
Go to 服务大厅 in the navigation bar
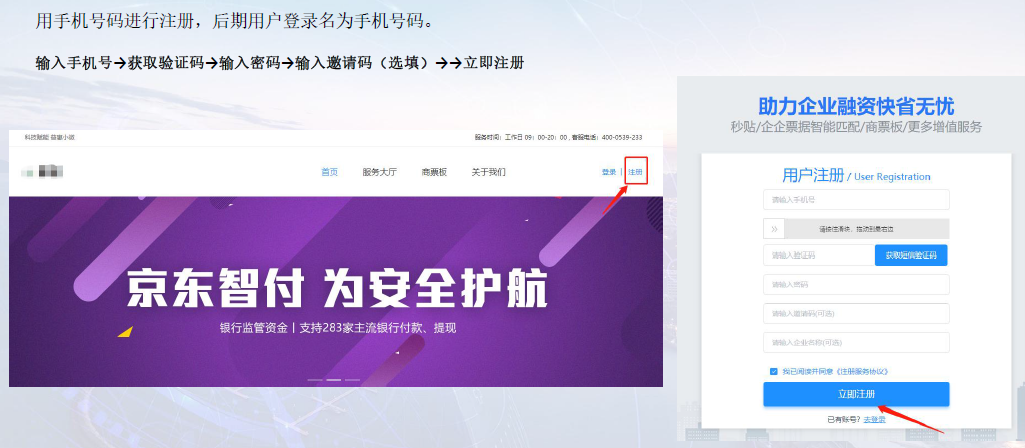379,172
